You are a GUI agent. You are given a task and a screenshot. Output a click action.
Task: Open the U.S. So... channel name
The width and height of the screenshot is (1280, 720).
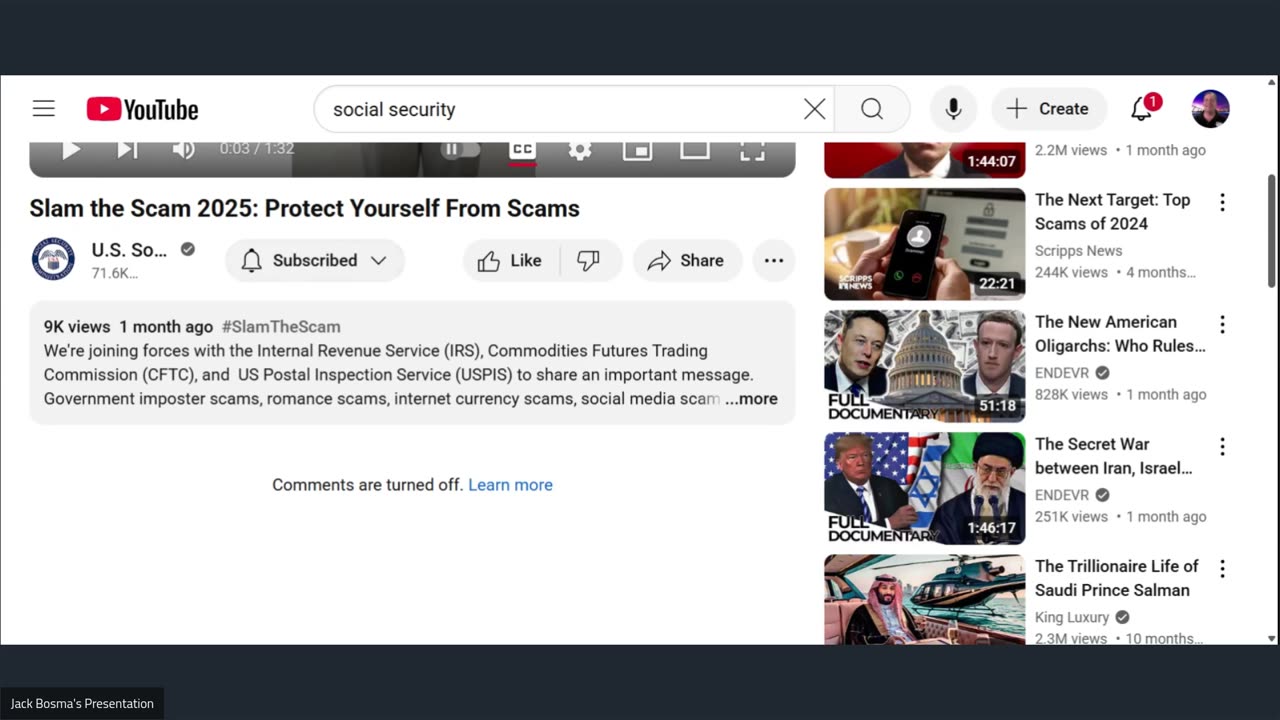click(x=129, y=250)
